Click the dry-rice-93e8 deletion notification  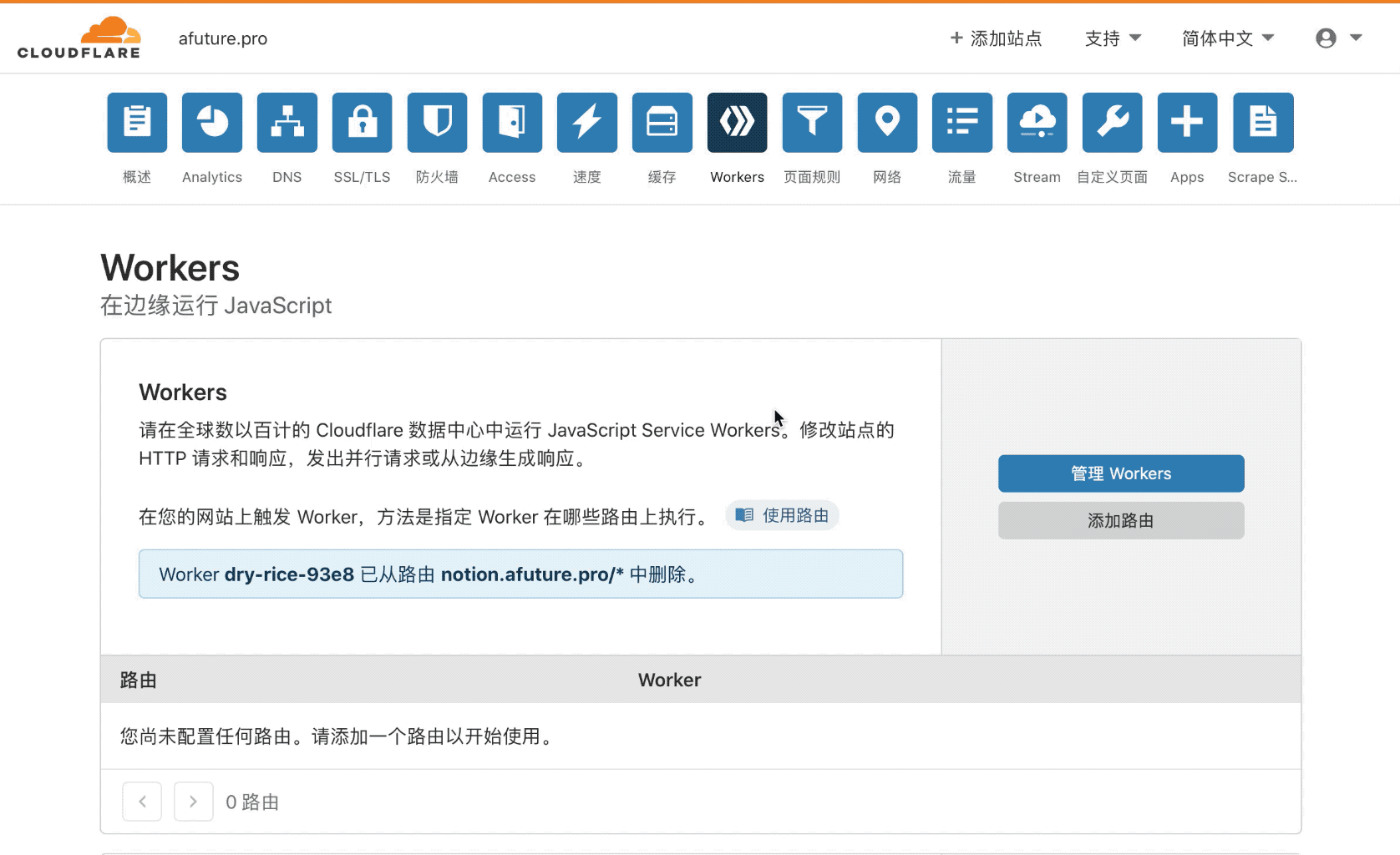(x=520, y=574)
